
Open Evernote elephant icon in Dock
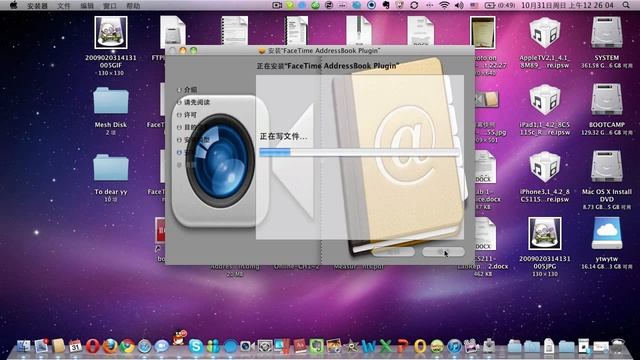click(316, 346)
